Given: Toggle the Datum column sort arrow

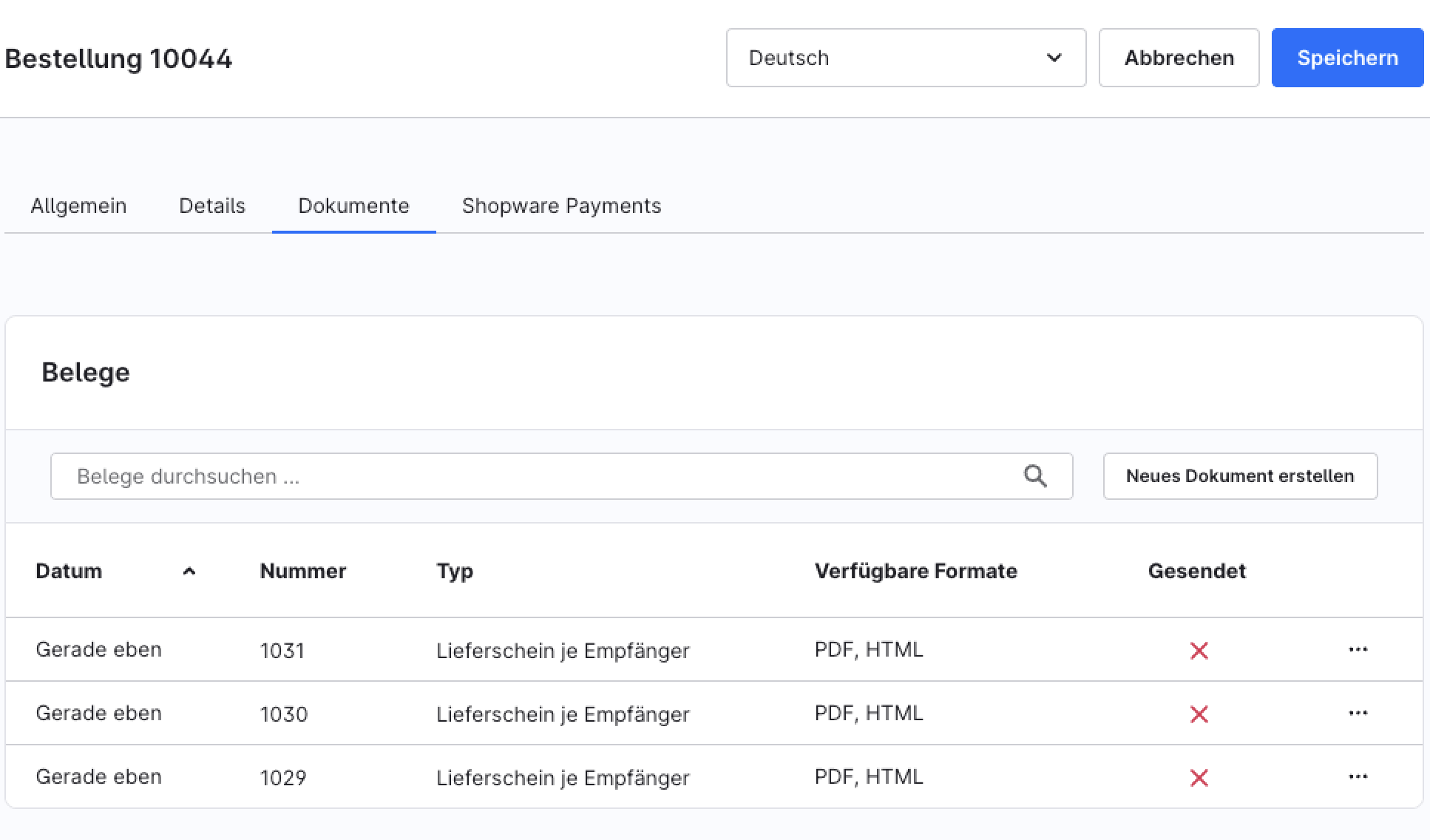Looking at the screenshot, I should (x=189, y=571).
